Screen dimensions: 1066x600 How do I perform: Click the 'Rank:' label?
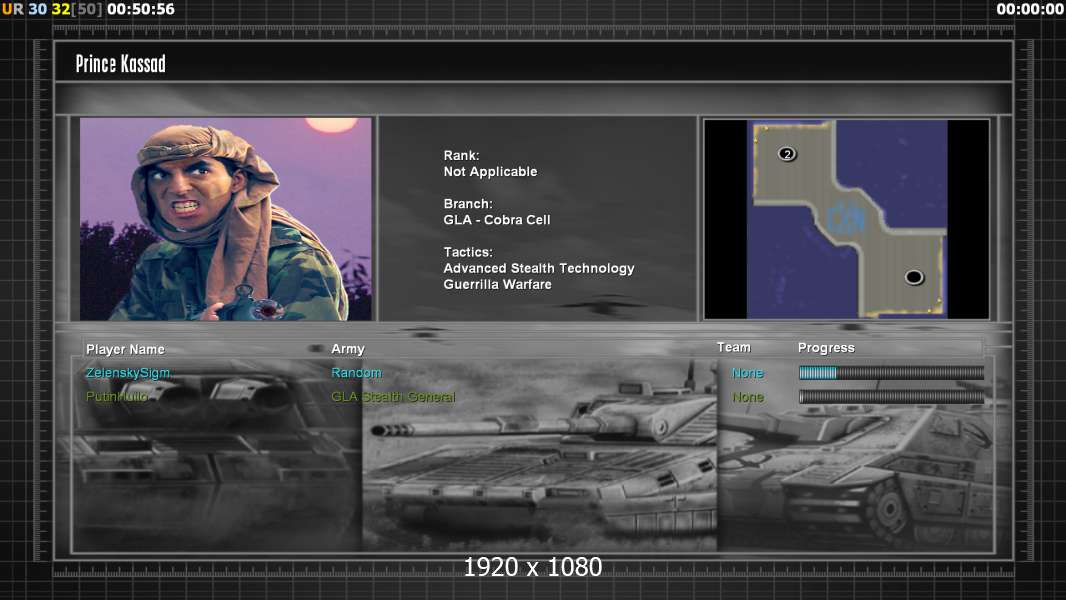pos(462,156)
